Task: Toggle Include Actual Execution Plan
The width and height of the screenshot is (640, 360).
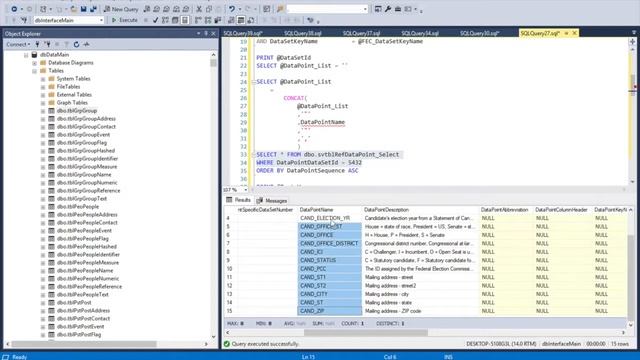Action: [198, 20]
